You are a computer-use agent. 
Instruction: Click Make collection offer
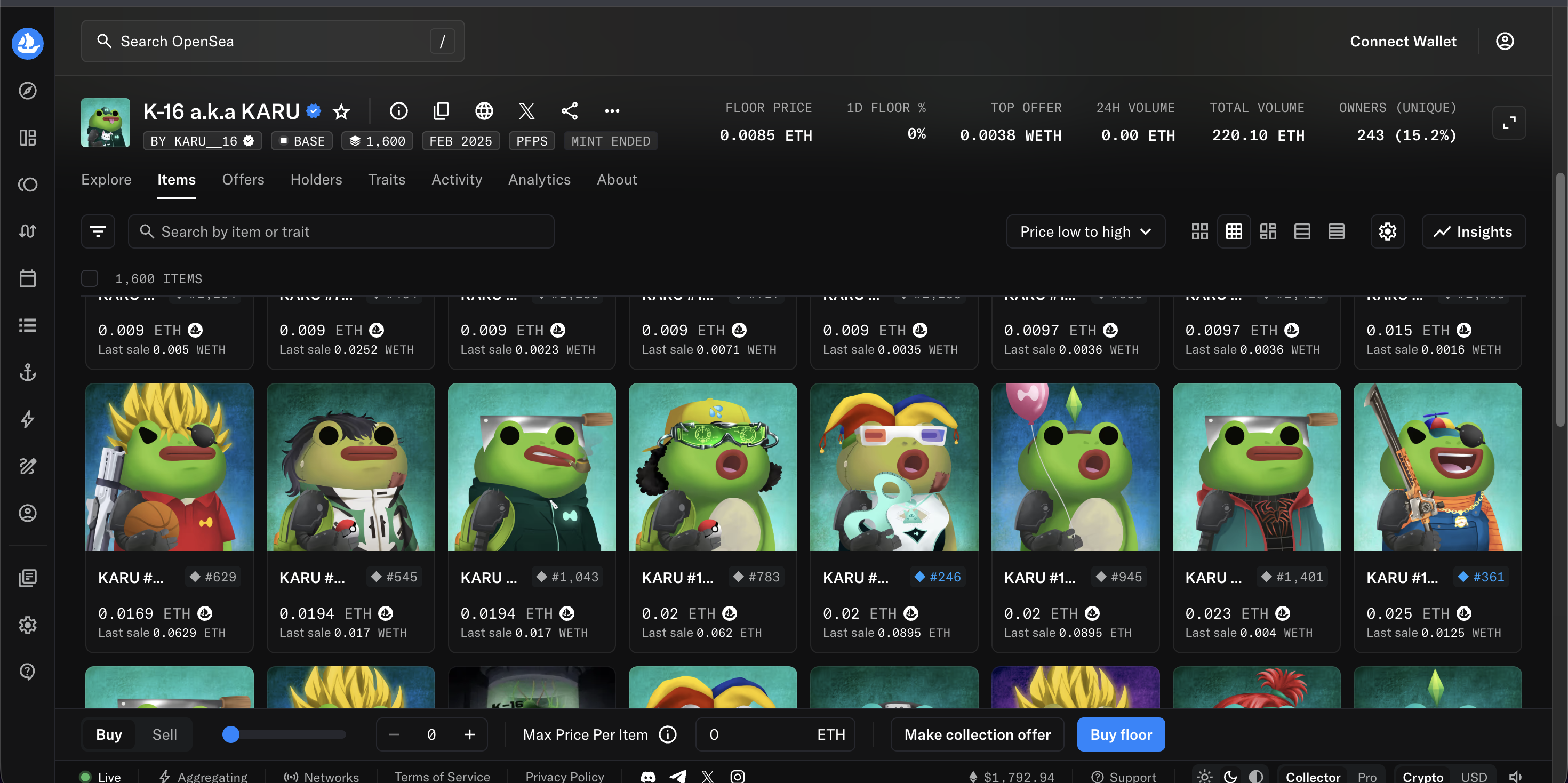977,734
